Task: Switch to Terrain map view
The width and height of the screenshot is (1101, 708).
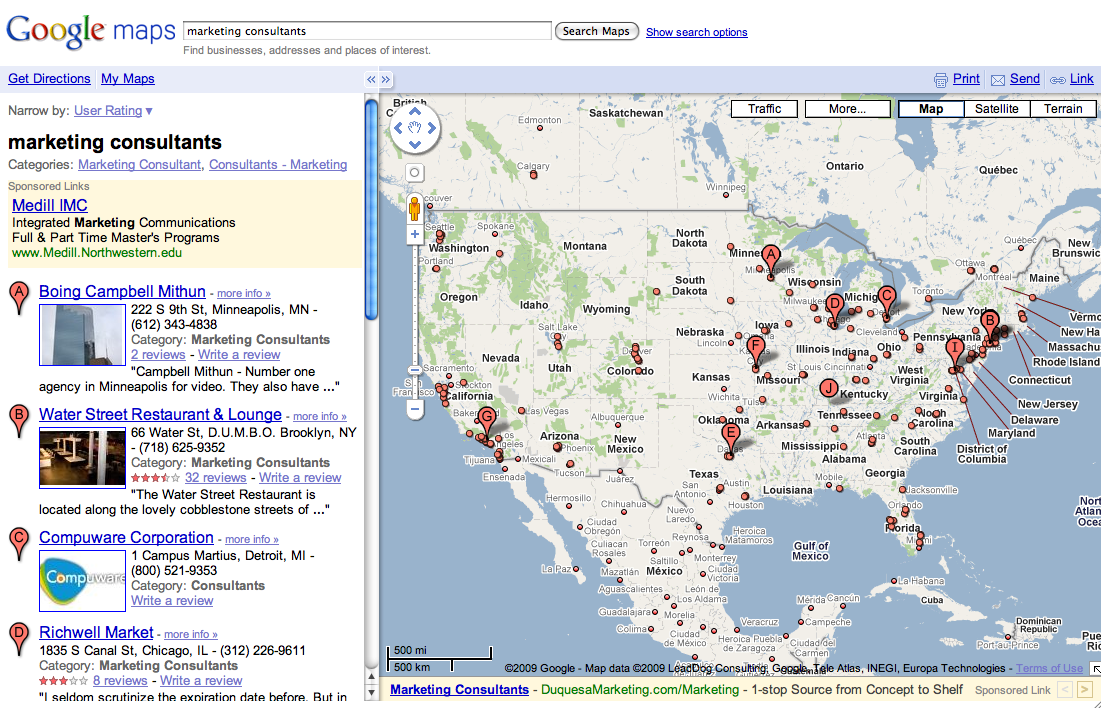Action: click(x=1063, y=109)
